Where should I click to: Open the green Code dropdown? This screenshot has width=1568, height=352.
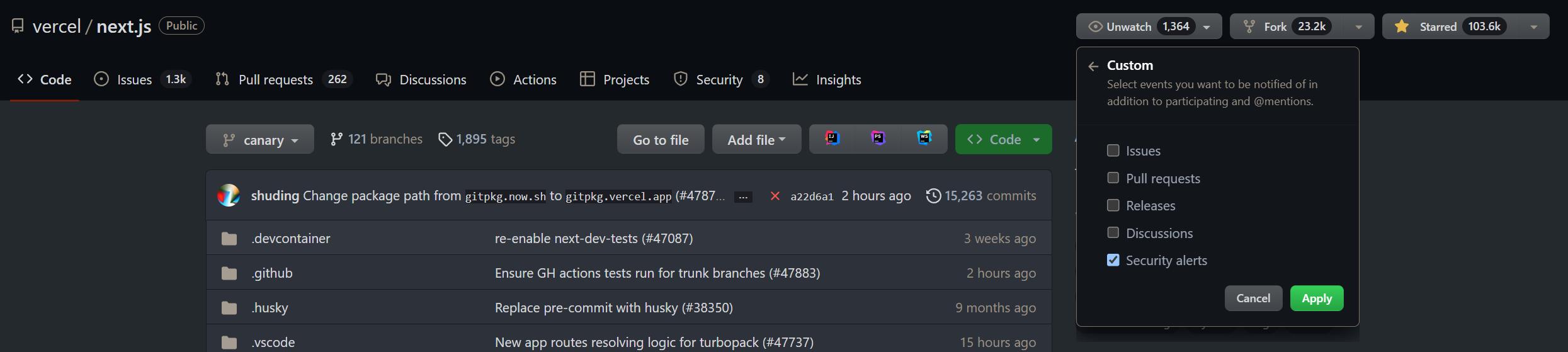click(1003, 140)
